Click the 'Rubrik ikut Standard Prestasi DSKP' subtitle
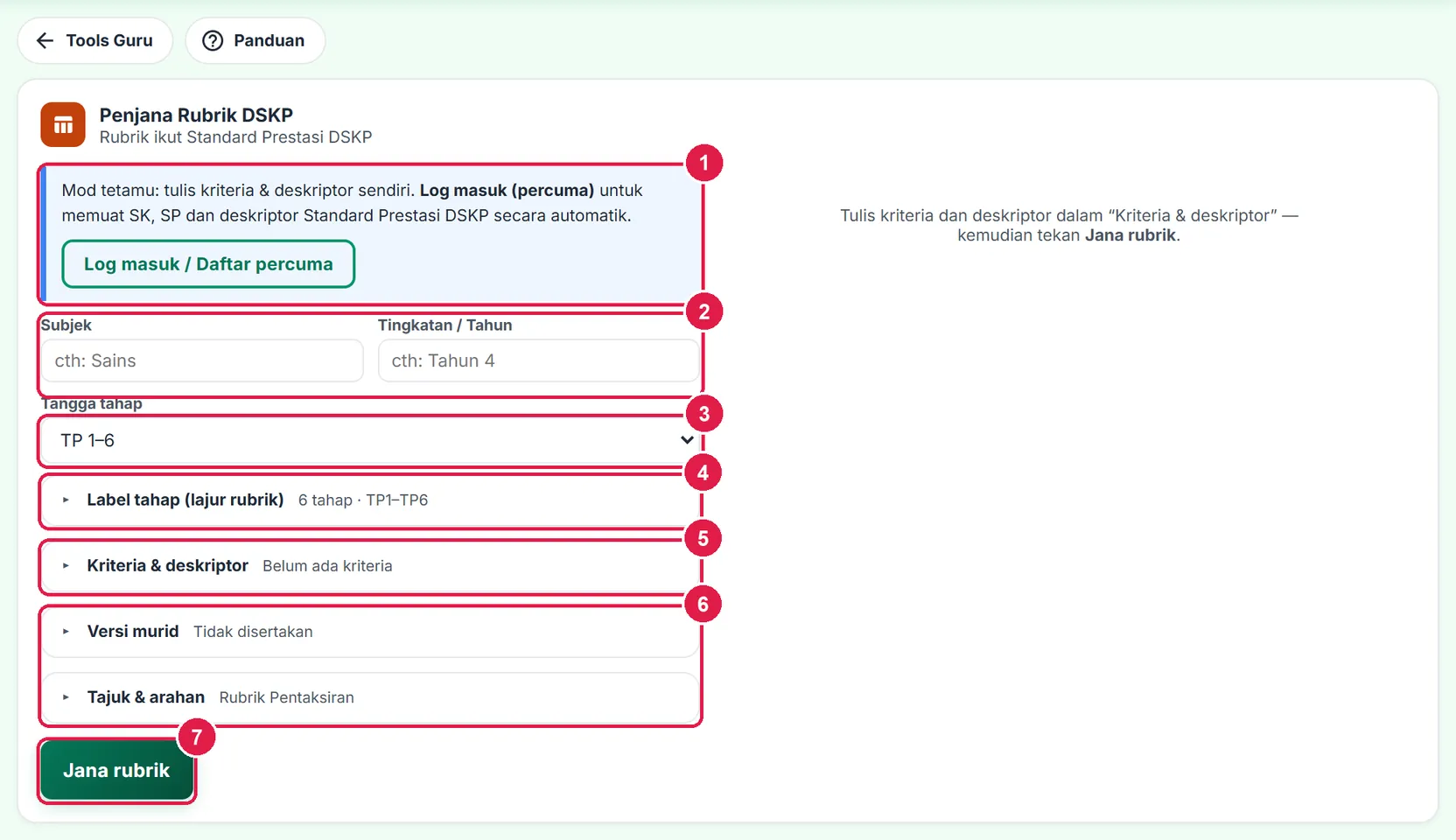This screenshot has width=1456, height=840. [x=235, y=137]
